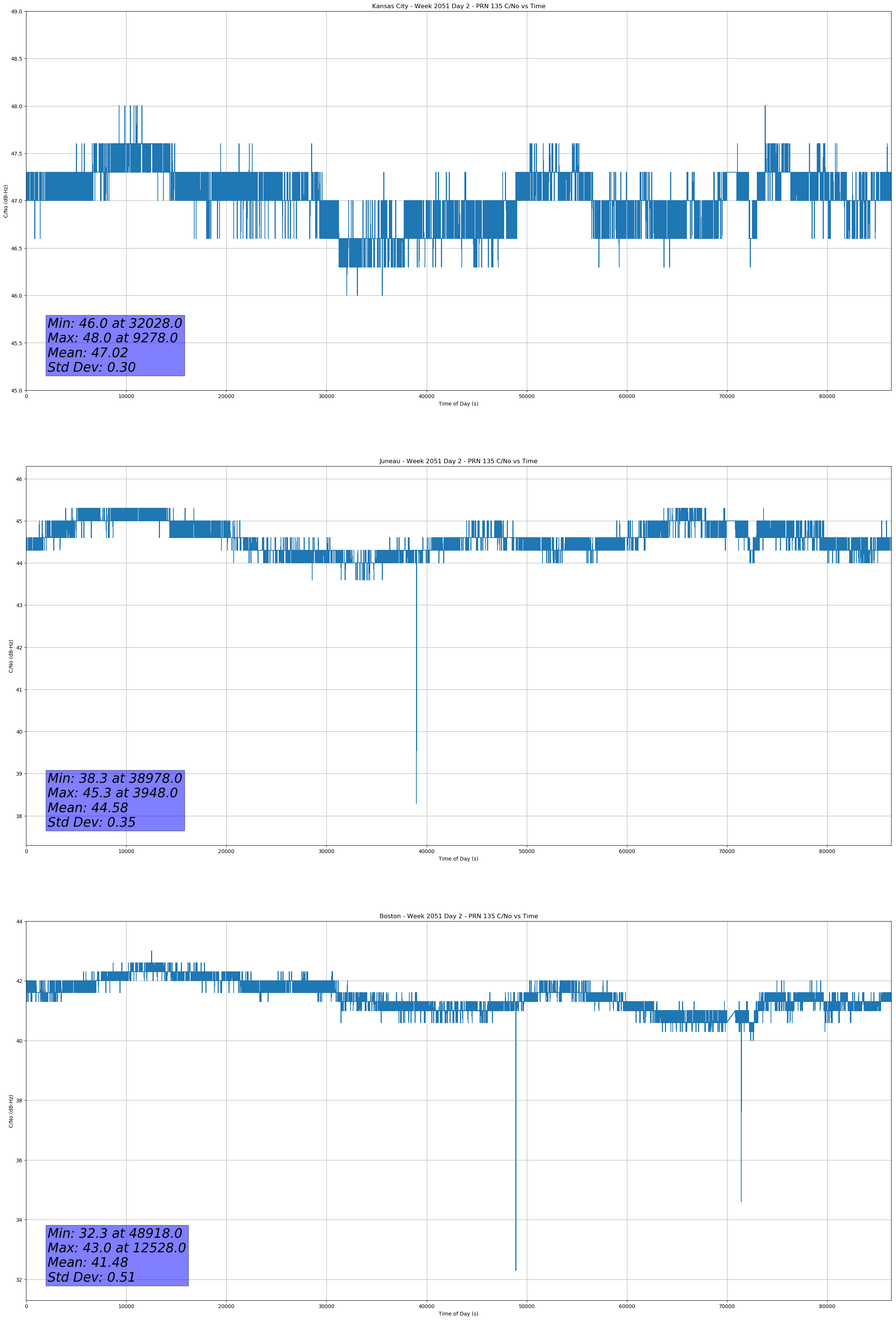This screenshot has height=1320, width=896.
Task: Click the Kansas City plot title
Action: [x=458, y=6]
